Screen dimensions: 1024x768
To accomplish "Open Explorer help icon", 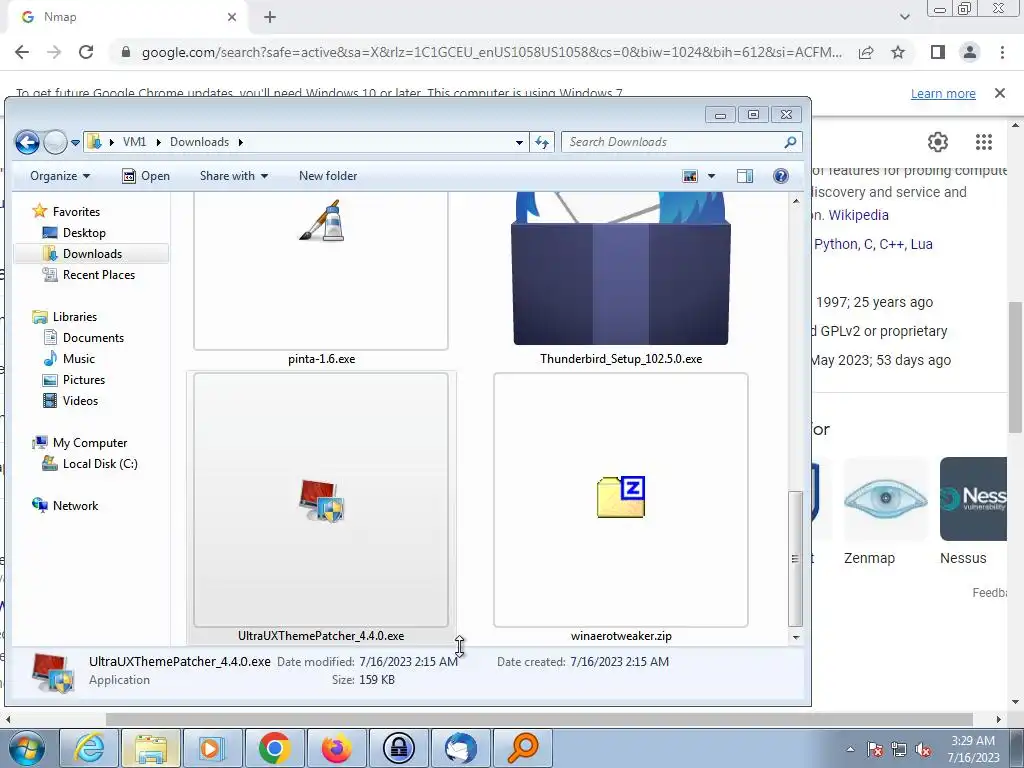I will coord(780,176).
